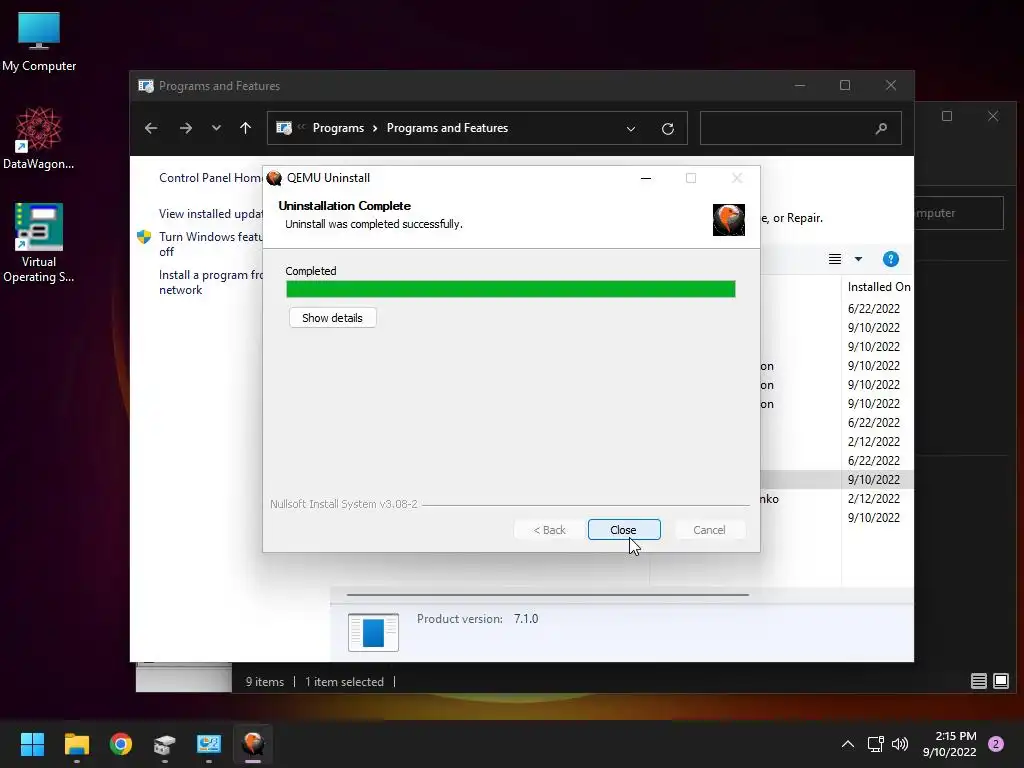Open Install a program from the network

210,282
